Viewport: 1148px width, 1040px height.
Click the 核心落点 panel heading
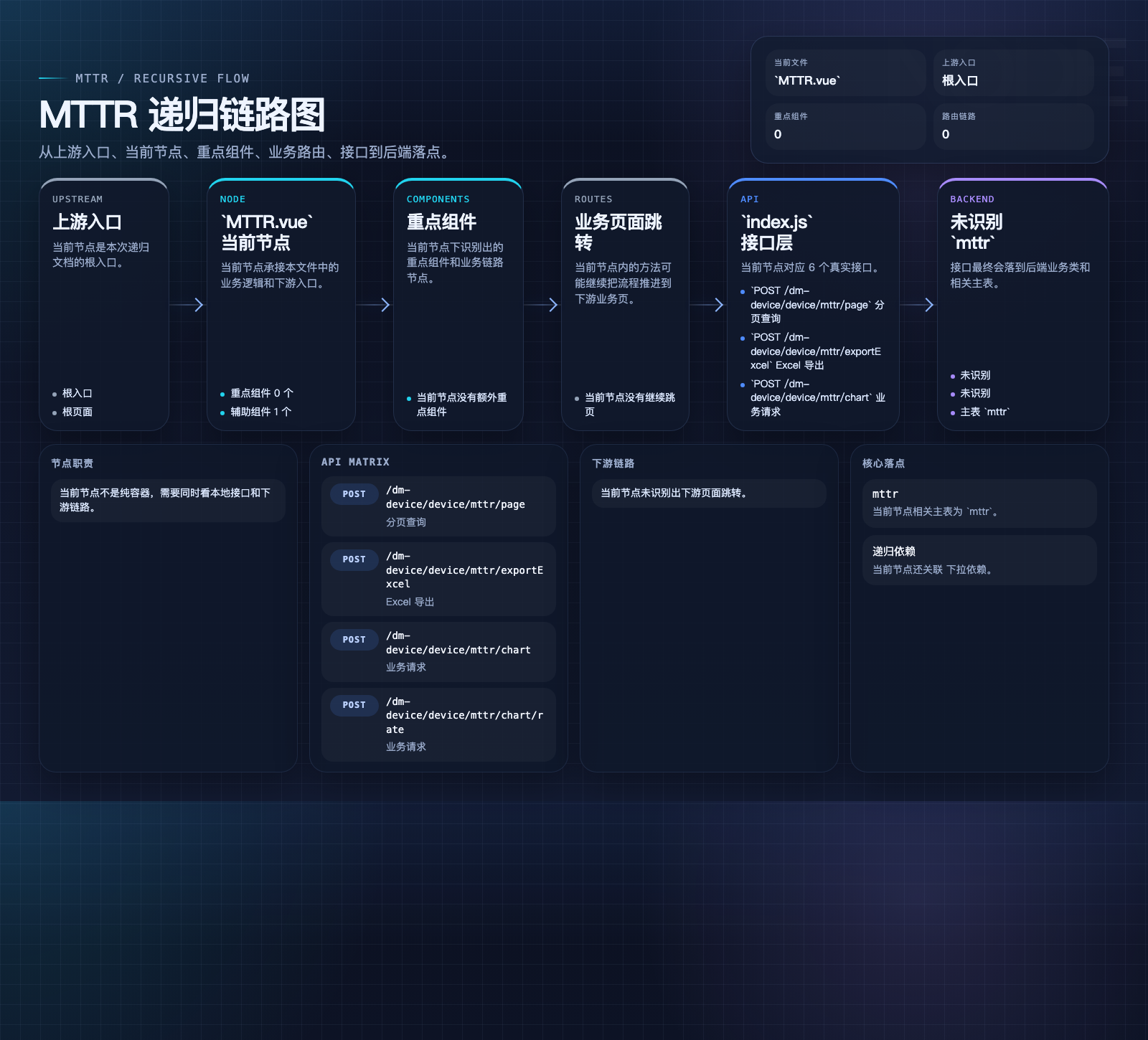[x=884, y=463]
